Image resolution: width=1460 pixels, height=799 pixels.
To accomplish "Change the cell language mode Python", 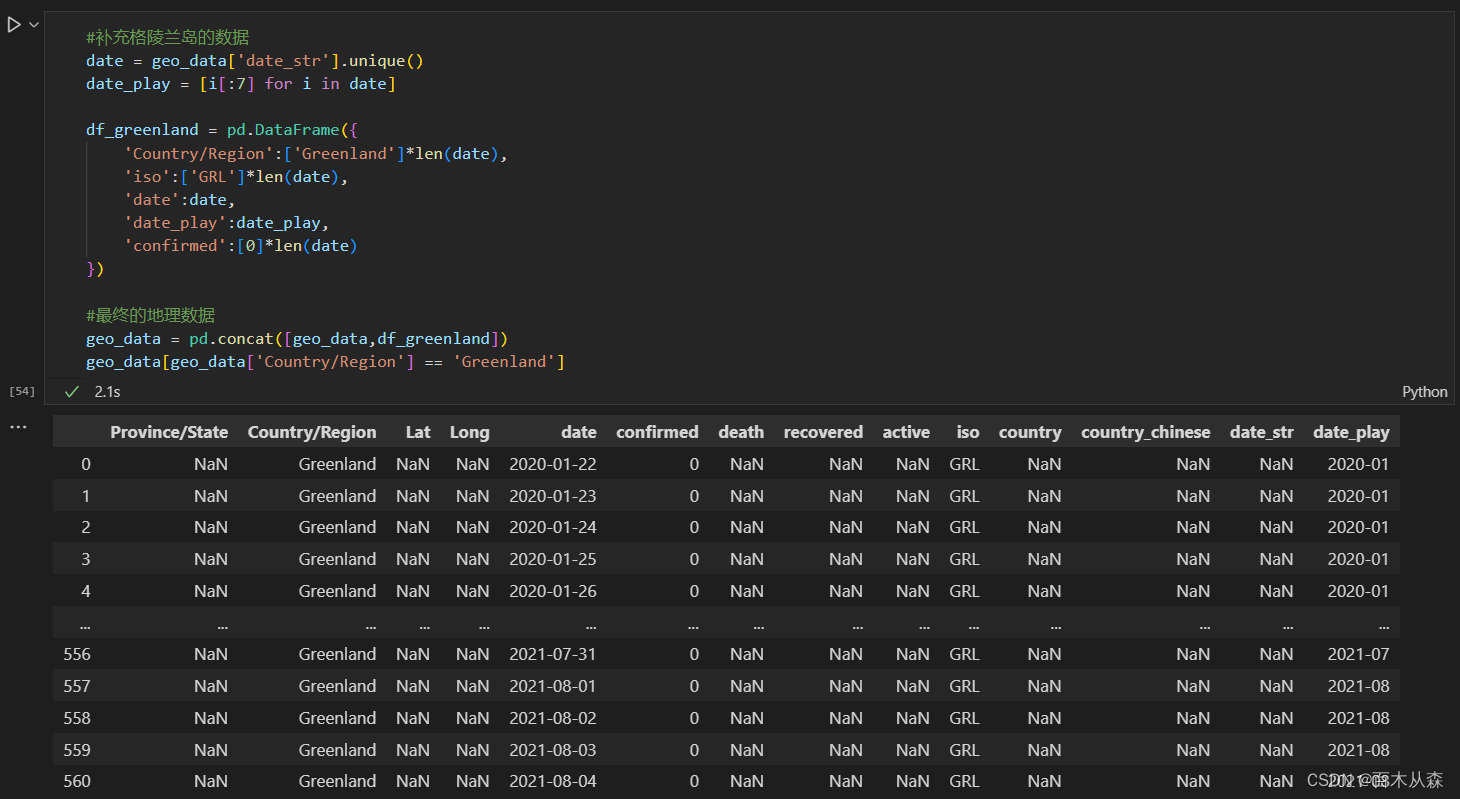I will pos(1424,392).
